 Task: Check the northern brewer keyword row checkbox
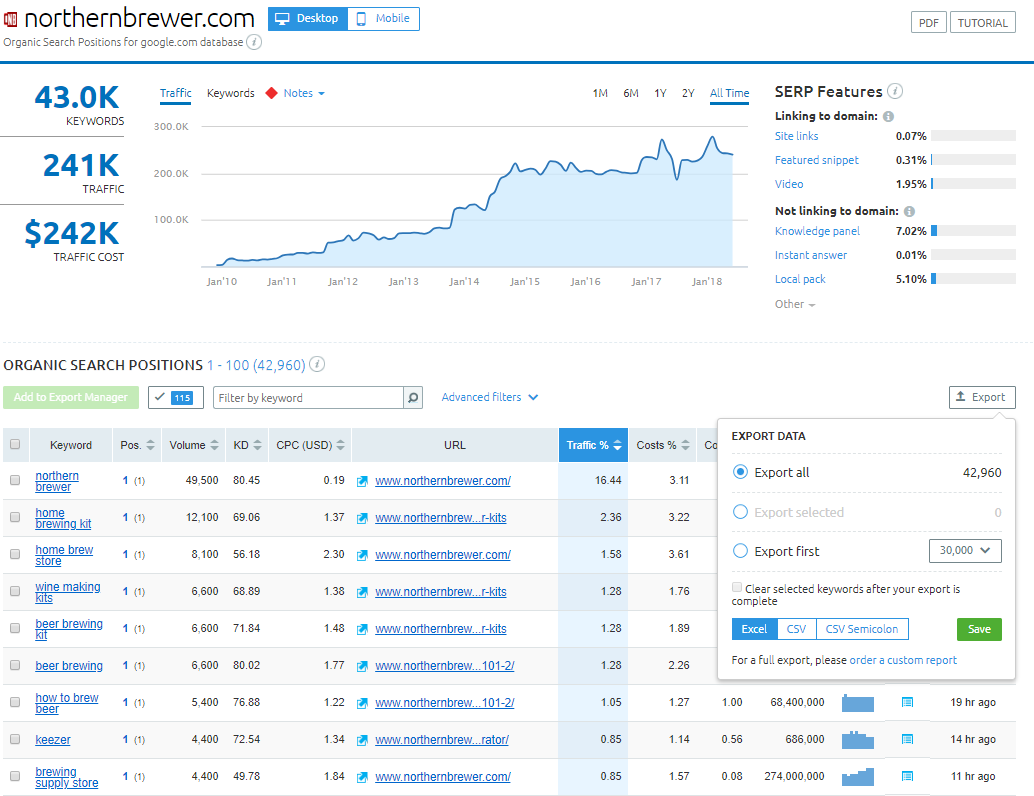pyautogui.click(x=15, y=479)
